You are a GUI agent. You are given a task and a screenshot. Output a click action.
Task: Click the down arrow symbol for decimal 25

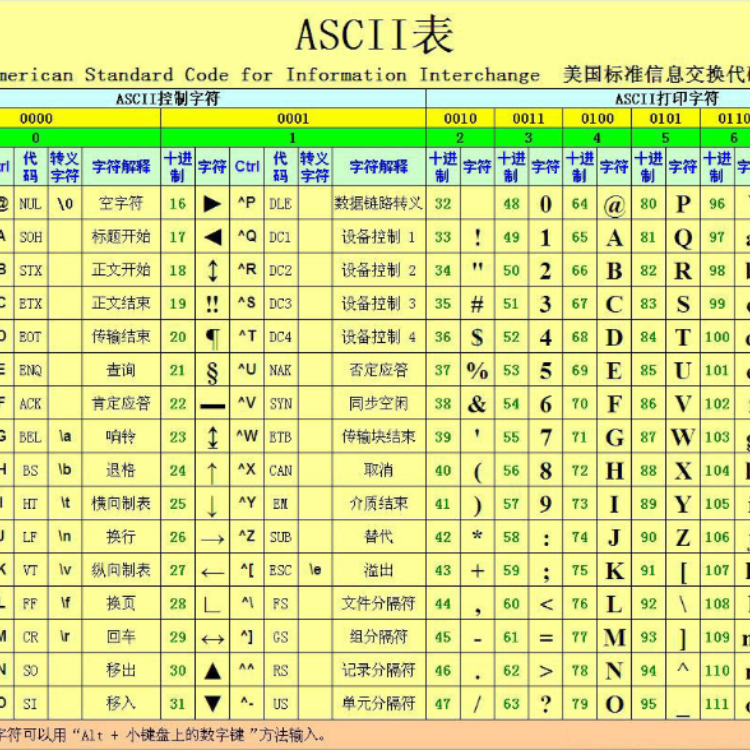(212, 504)
